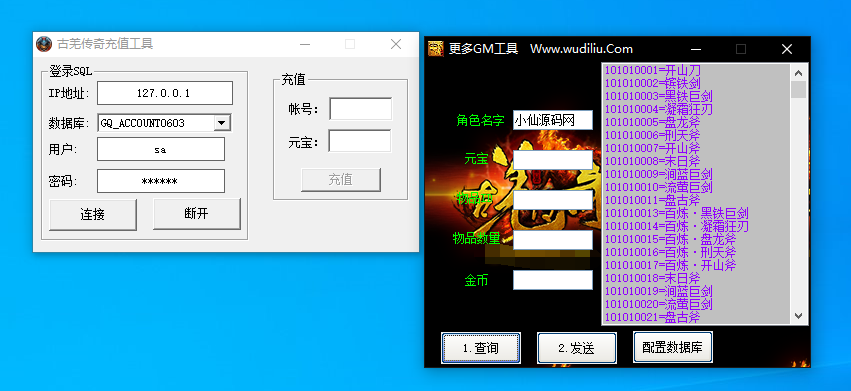Click the 用户 field containing sa
This screenshot has width=851, height=391.
pos(161,149)
